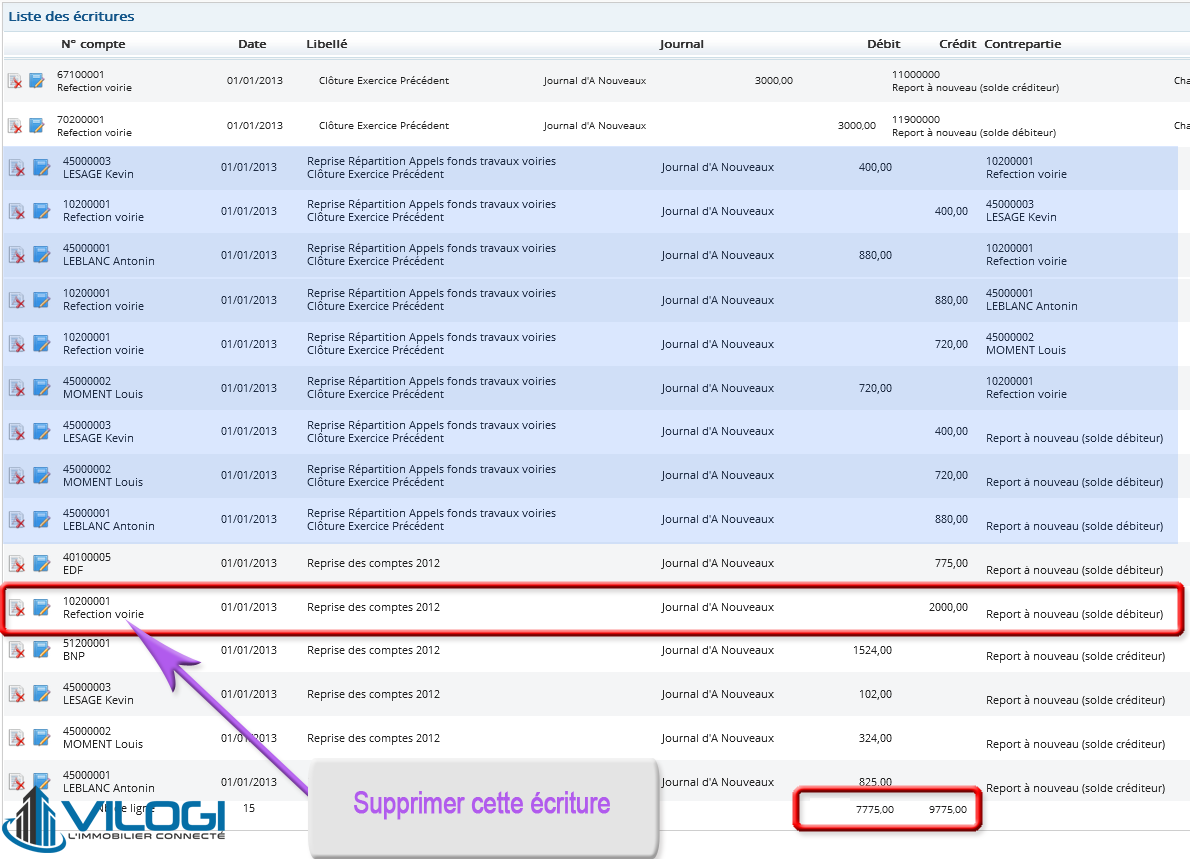Click contrepartie 11000000 Report à nouveau

pyautogui.click(x=975, y=81)
